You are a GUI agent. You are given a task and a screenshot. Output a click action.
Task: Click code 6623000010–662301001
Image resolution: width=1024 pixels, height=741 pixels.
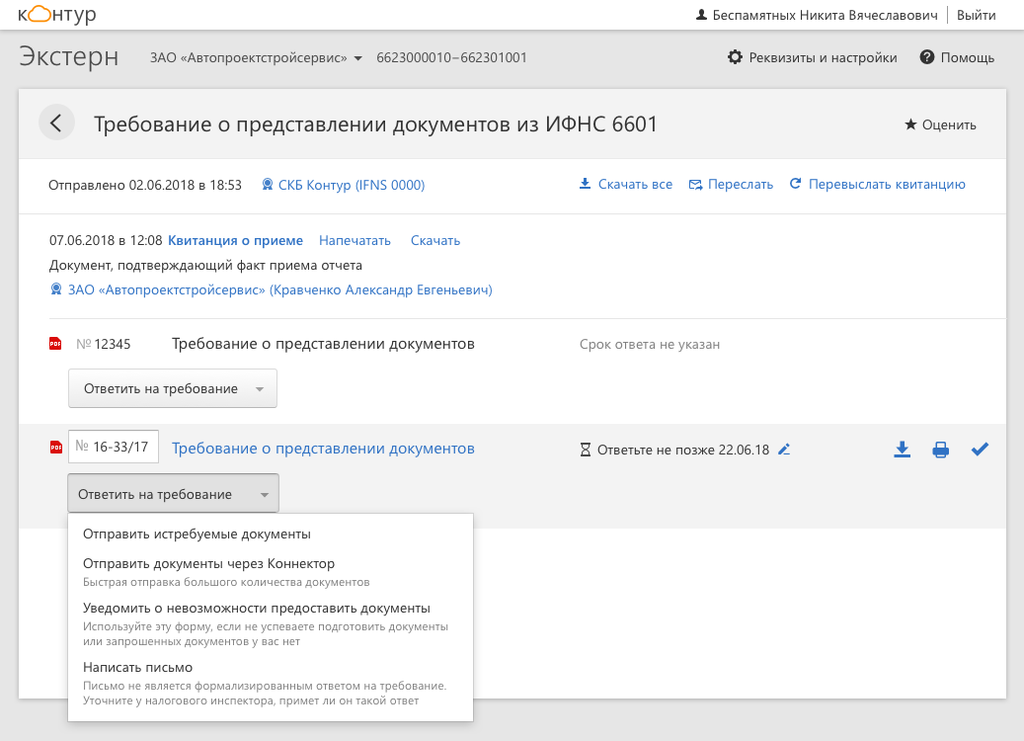(451, 57)
